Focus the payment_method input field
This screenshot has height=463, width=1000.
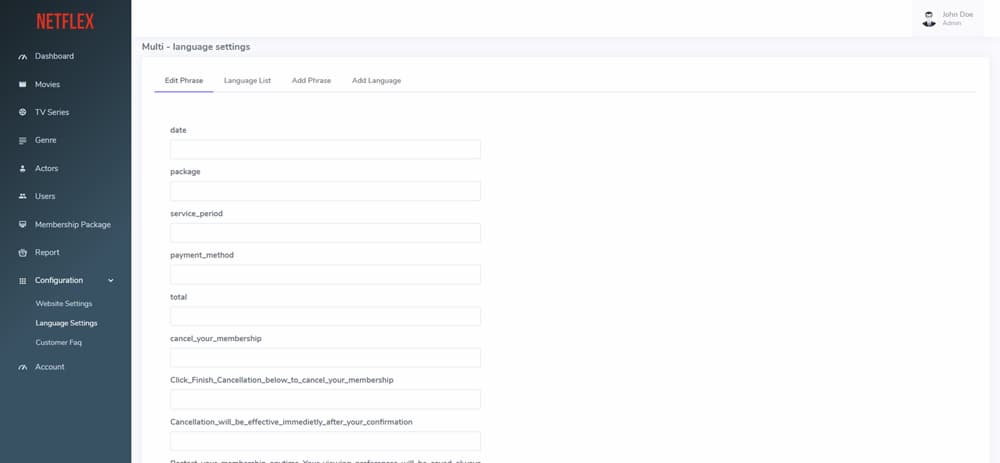coord(325,275)
